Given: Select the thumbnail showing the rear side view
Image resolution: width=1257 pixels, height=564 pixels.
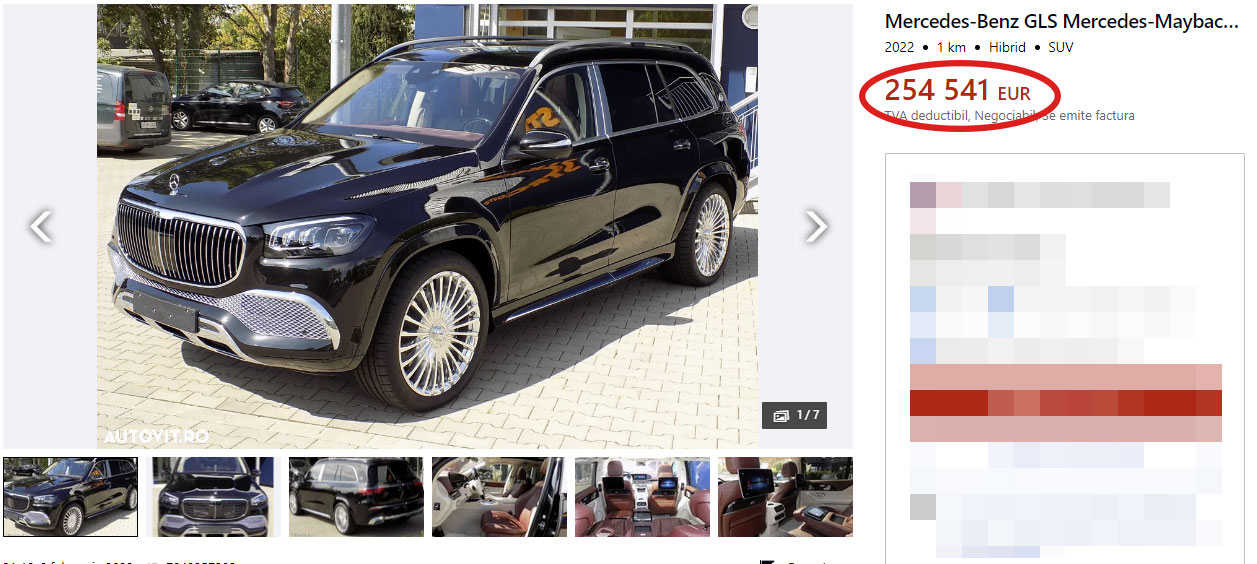Looking at the screenshot, I should tap(356, 497).
